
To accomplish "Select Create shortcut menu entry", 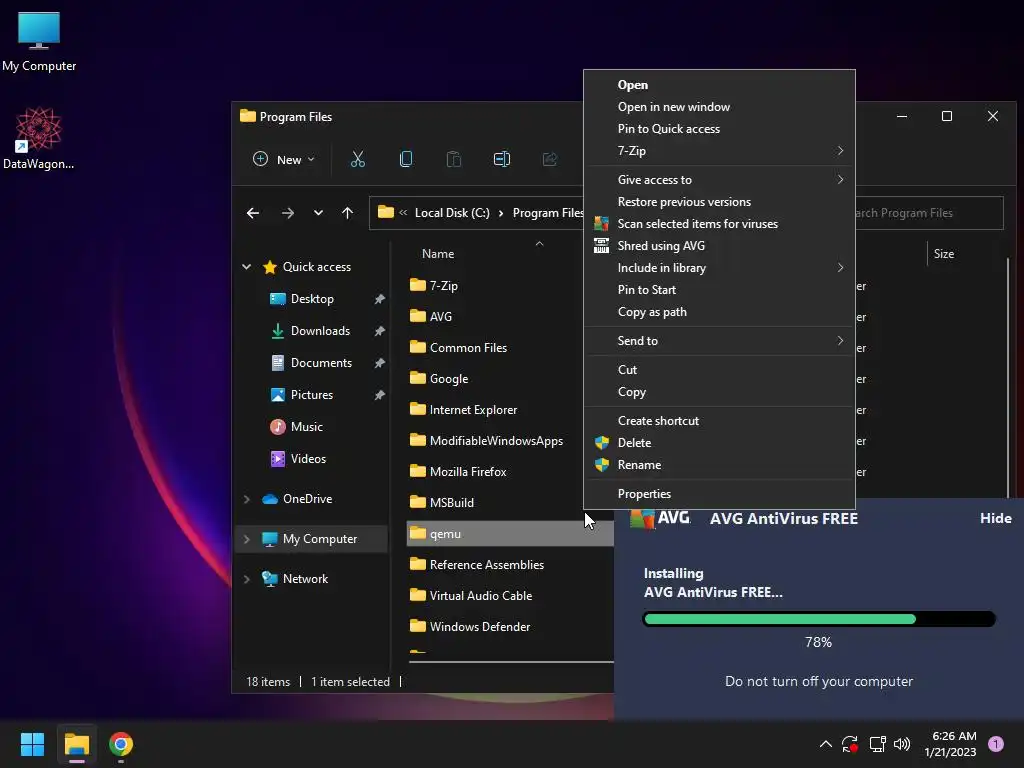I will (x=719, y=421).
